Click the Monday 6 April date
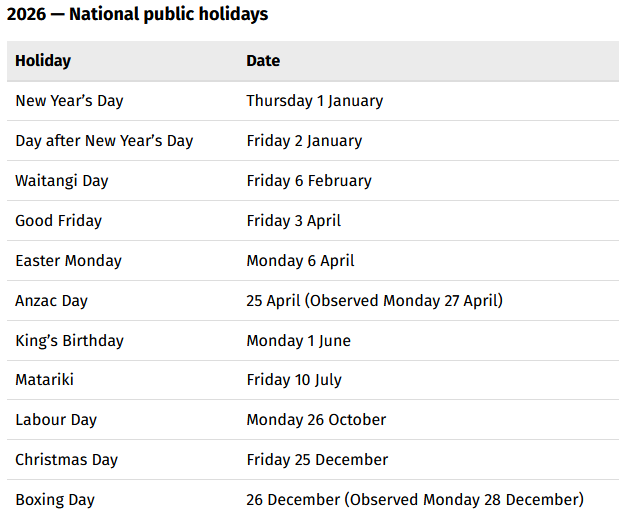 300,261
